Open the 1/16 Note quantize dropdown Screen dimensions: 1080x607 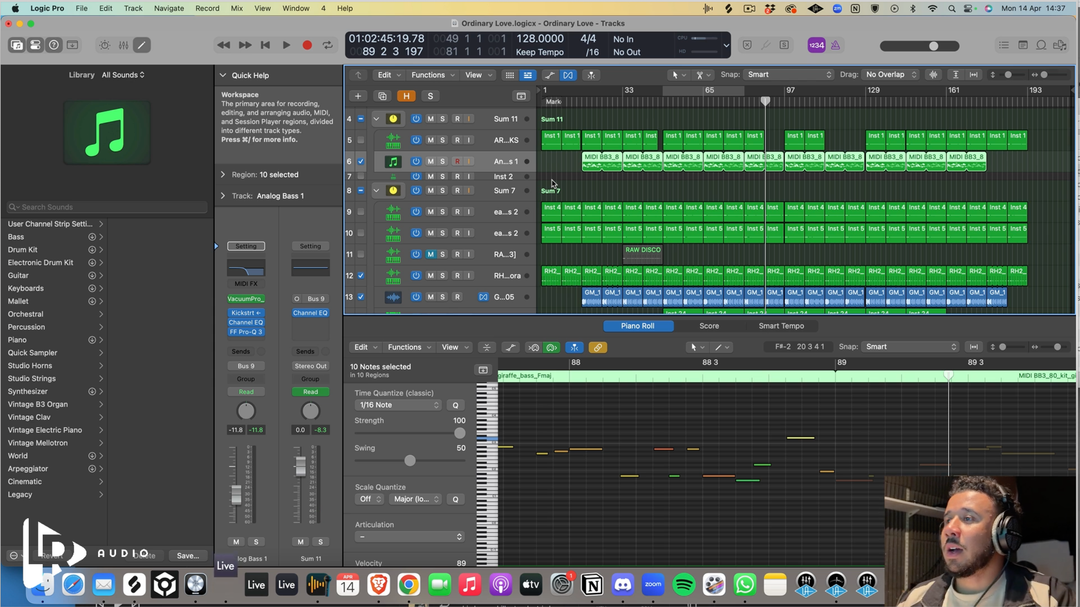[x=397, y=405]
